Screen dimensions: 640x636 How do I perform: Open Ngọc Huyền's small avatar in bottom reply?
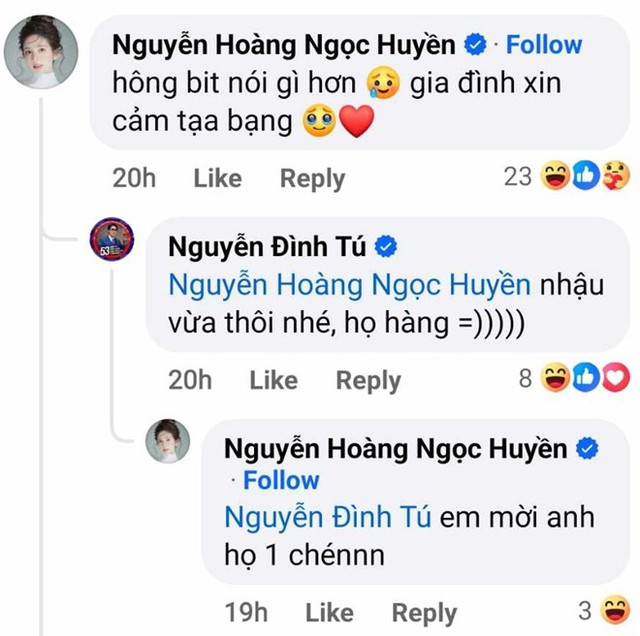[168, 440]
